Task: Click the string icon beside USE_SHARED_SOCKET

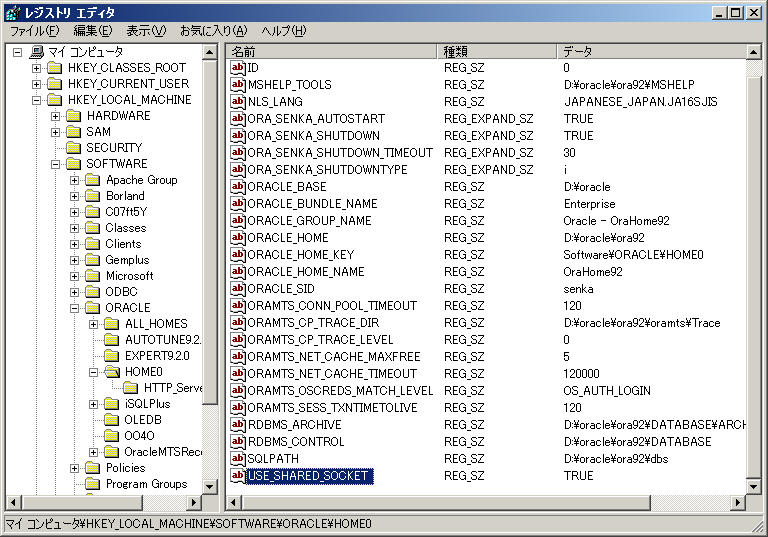Action: pyautogui.click(x=238, y=476)
